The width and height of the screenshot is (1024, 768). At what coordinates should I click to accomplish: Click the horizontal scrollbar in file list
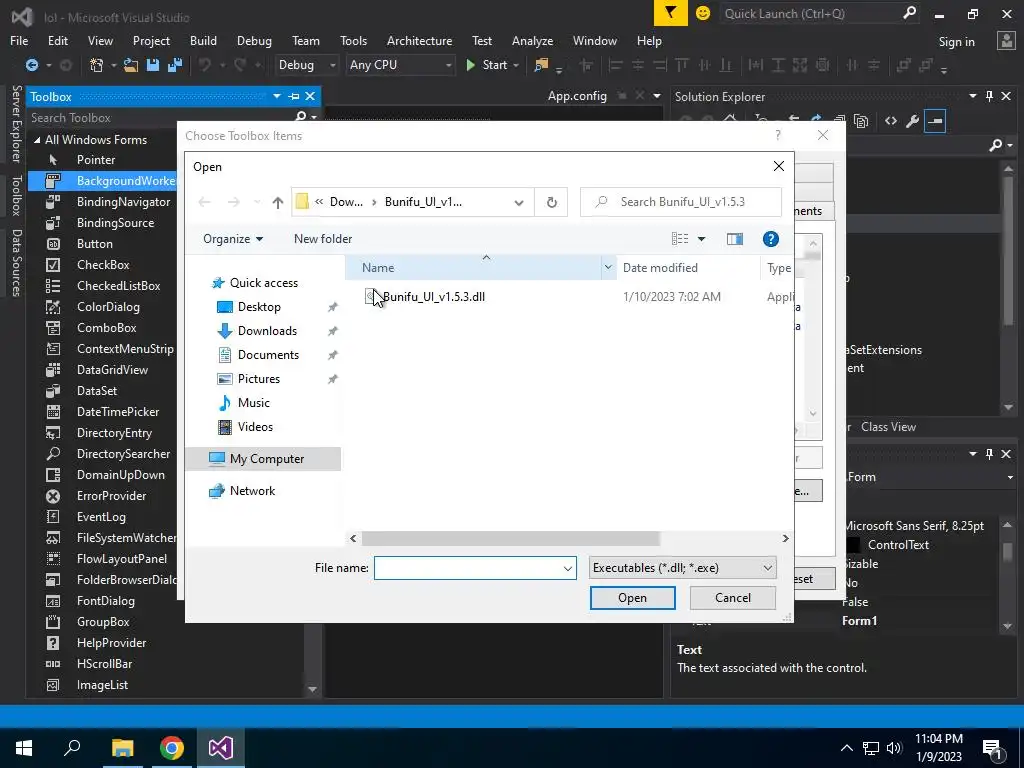(x=511, y=539)
